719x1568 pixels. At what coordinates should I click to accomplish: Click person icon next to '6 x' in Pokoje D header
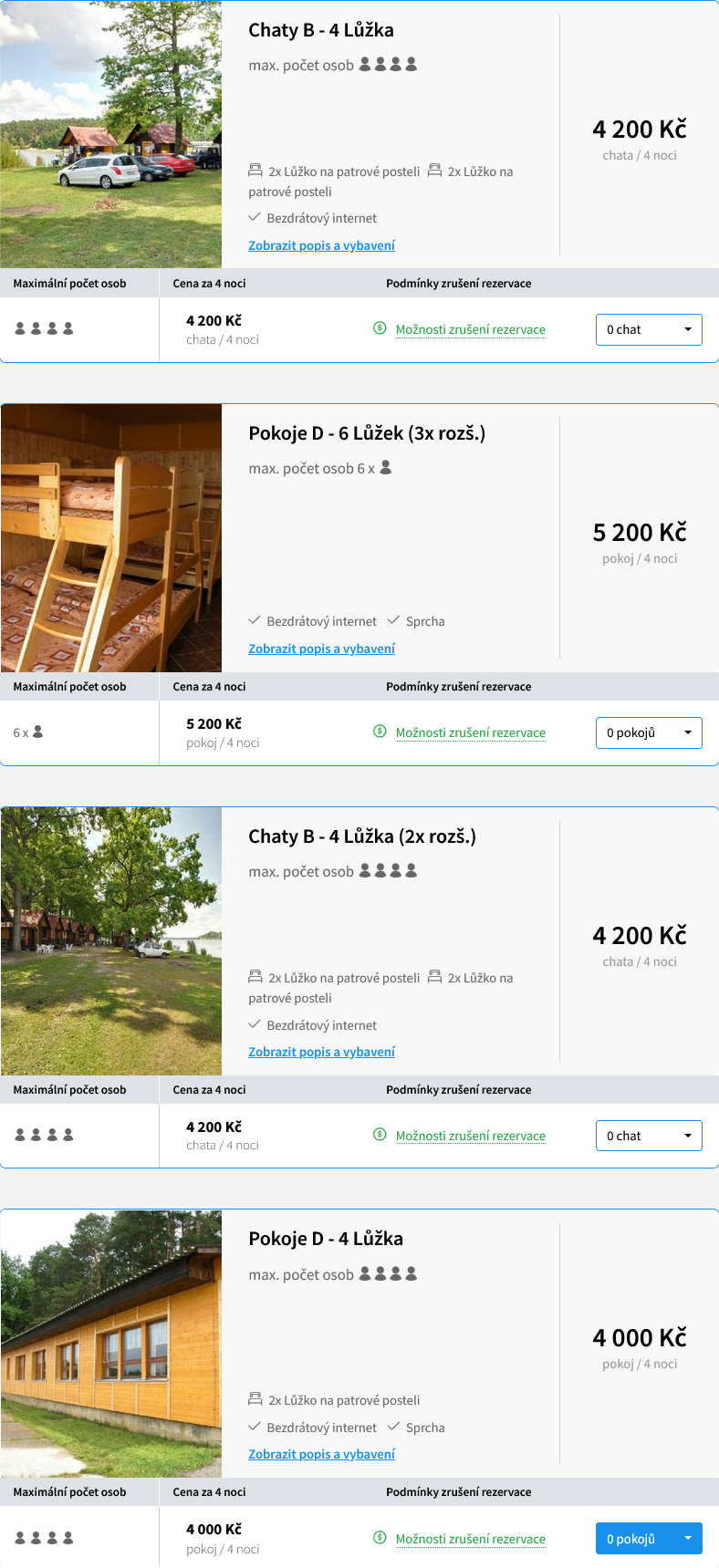coord(386,468)
